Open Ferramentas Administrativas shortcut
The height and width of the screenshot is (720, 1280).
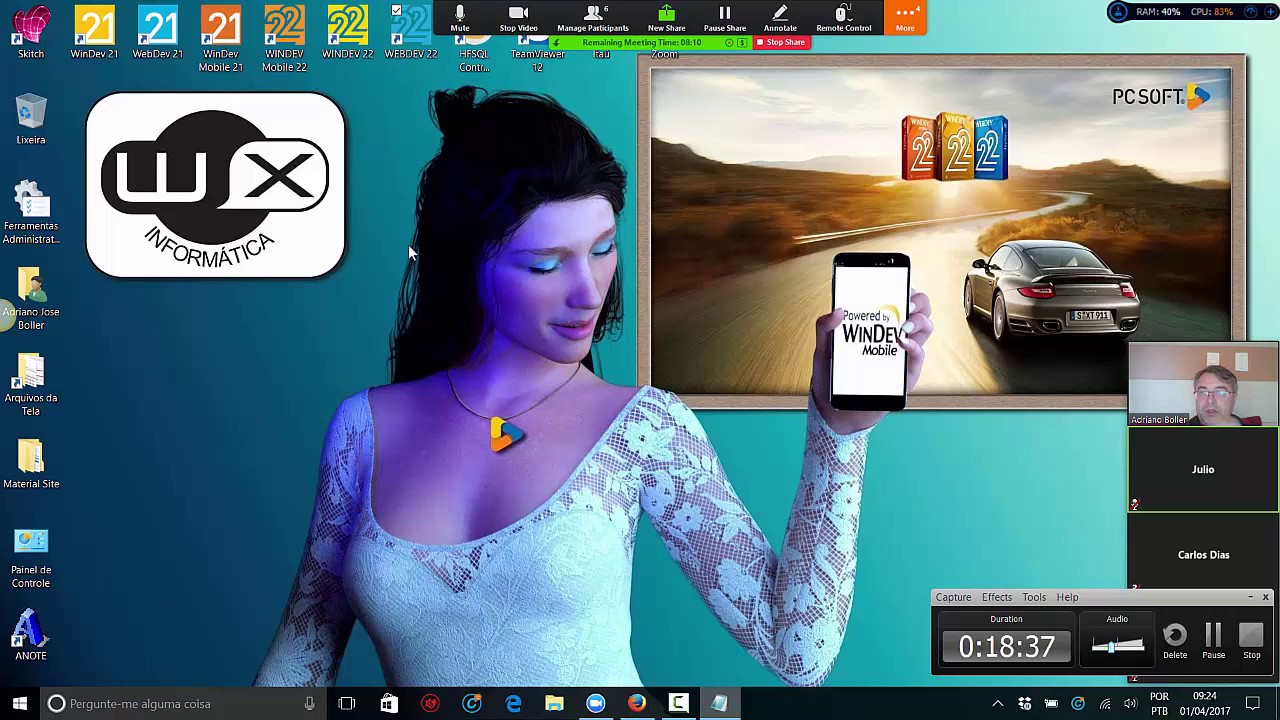[x=31, y=213]
